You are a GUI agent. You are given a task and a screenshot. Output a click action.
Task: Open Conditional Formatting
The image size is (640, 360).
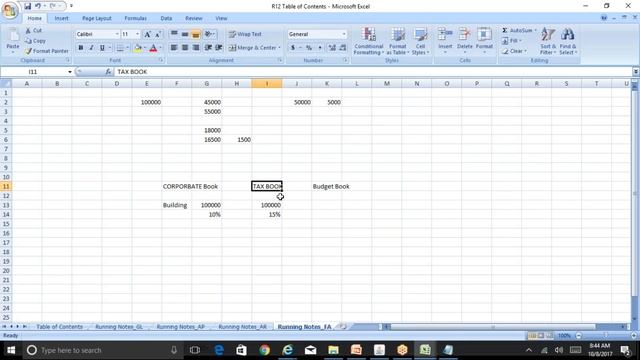click(x=369, y=41)
